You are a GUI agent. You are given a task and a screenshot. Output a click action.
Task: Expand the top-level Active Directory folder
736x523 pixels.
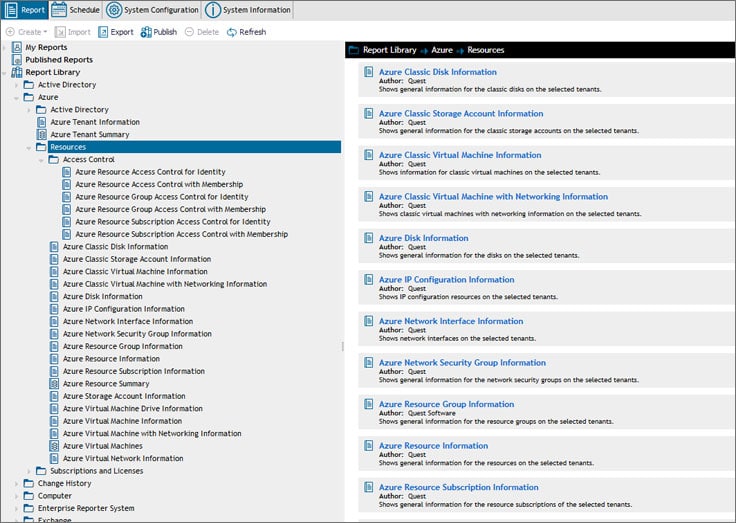coord(17,85)
